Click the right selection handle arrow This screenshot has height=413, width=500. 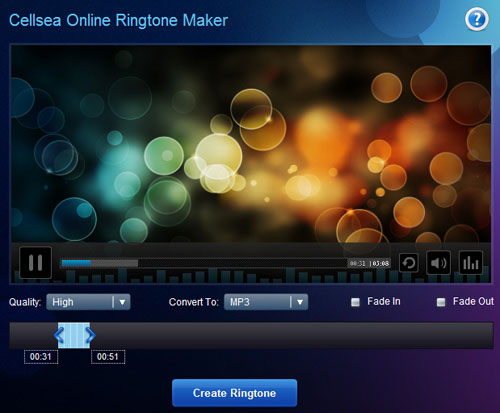click(x=90, y=335)
